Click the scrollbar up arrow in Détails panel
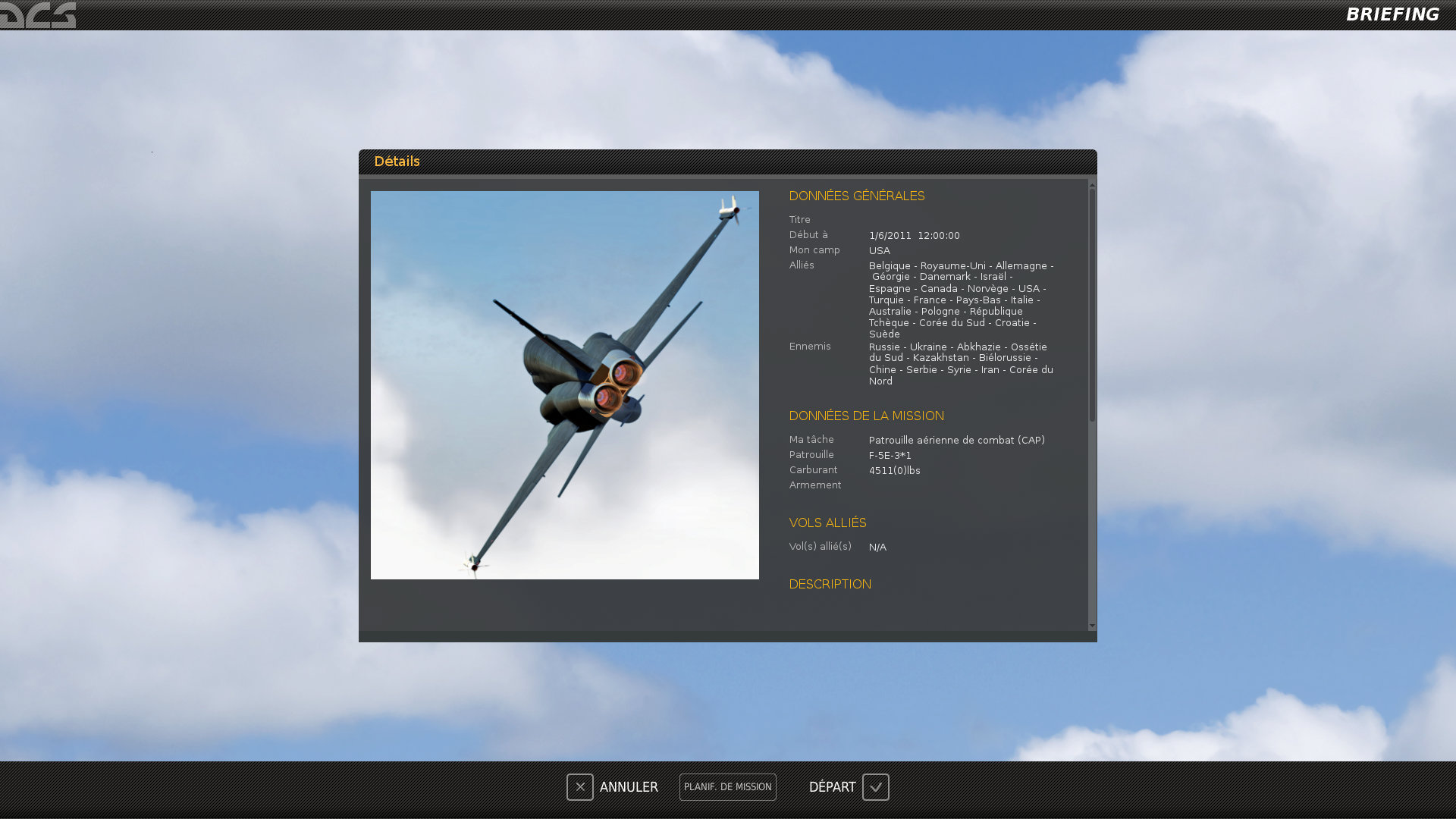Screen dimensions: 1456x819 point(1092,184)
